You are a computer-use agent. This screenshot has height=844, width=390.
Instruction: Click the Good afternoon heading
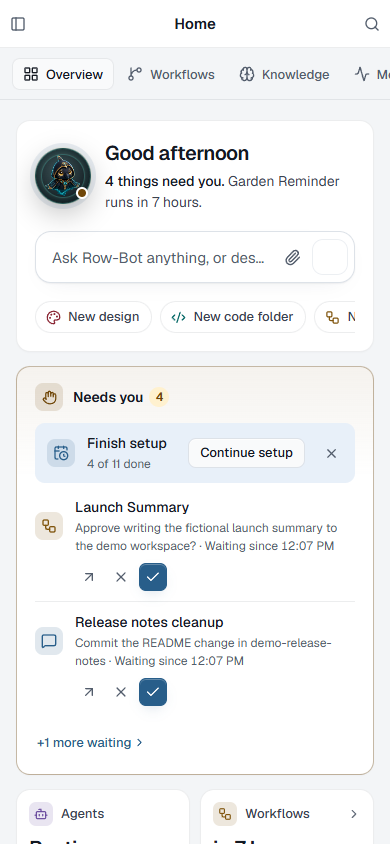point(177,153)
